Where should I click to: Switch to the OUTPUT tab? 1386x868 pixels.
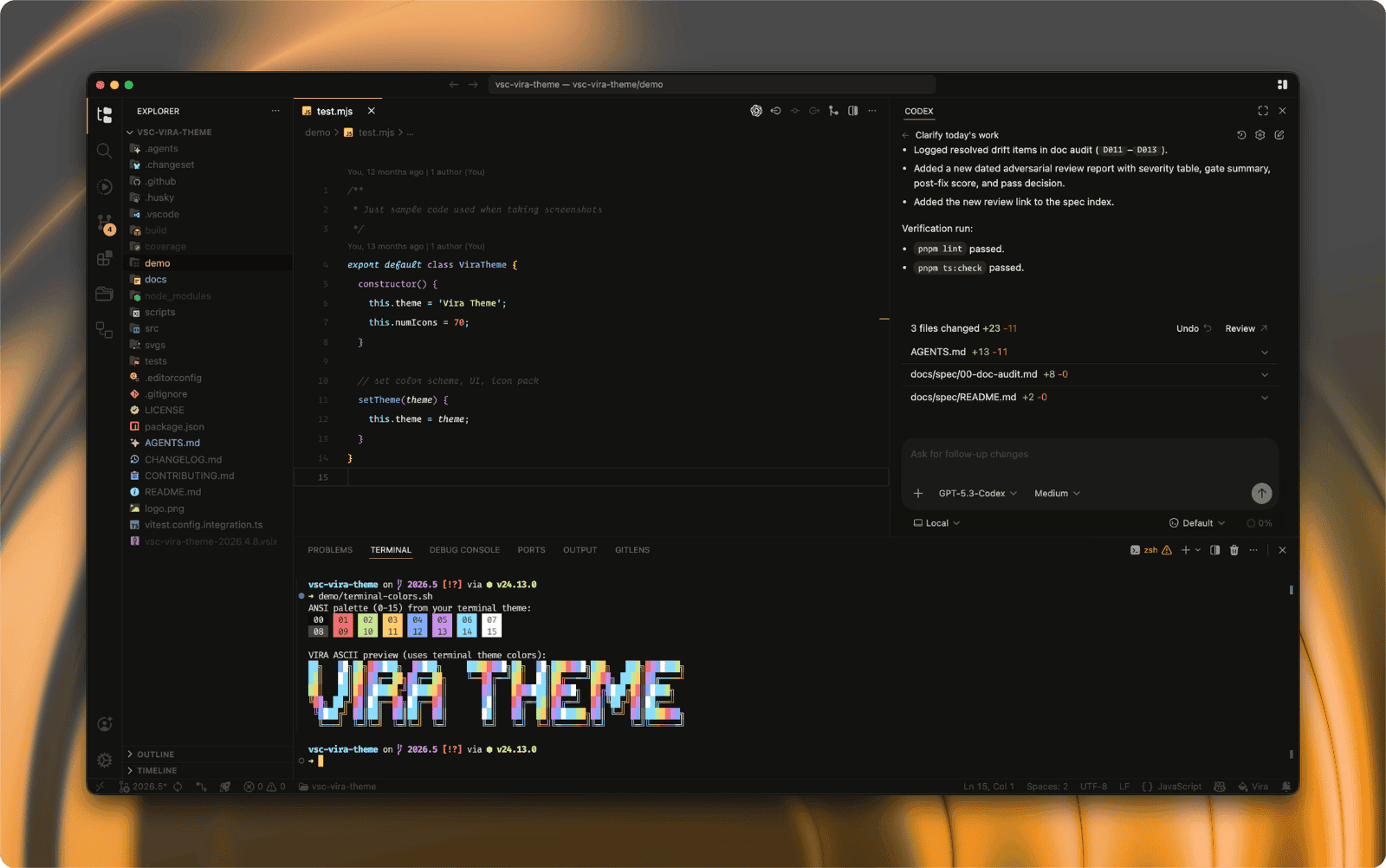[580, 550]
